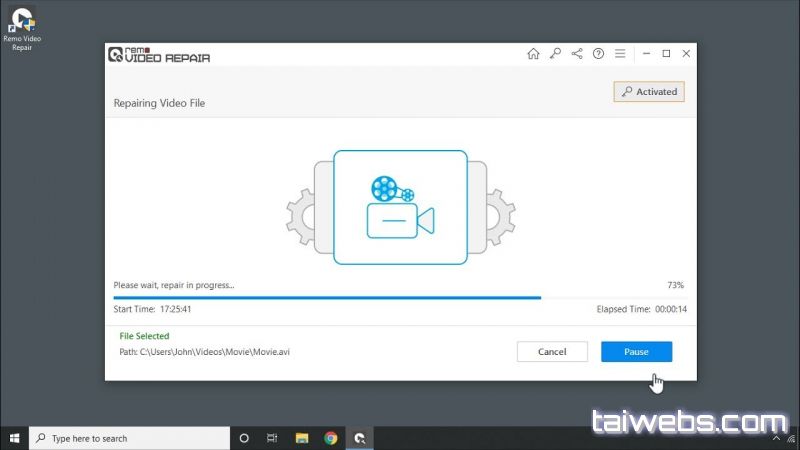The image size is (800, 450).
Task: Open Remo Video Repair desktop shortcut
Action: pyautogui.click(x=22, y=29)
